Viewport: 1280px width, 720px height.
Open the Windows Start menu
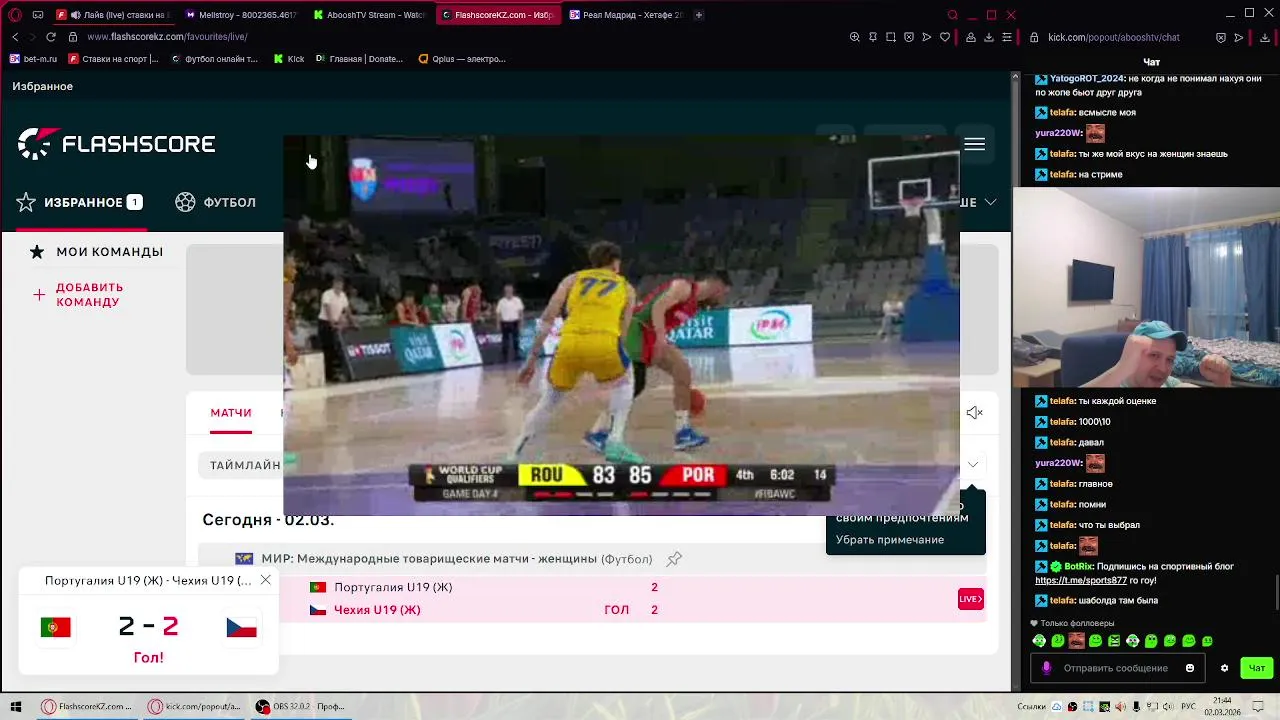coord(15,707)
